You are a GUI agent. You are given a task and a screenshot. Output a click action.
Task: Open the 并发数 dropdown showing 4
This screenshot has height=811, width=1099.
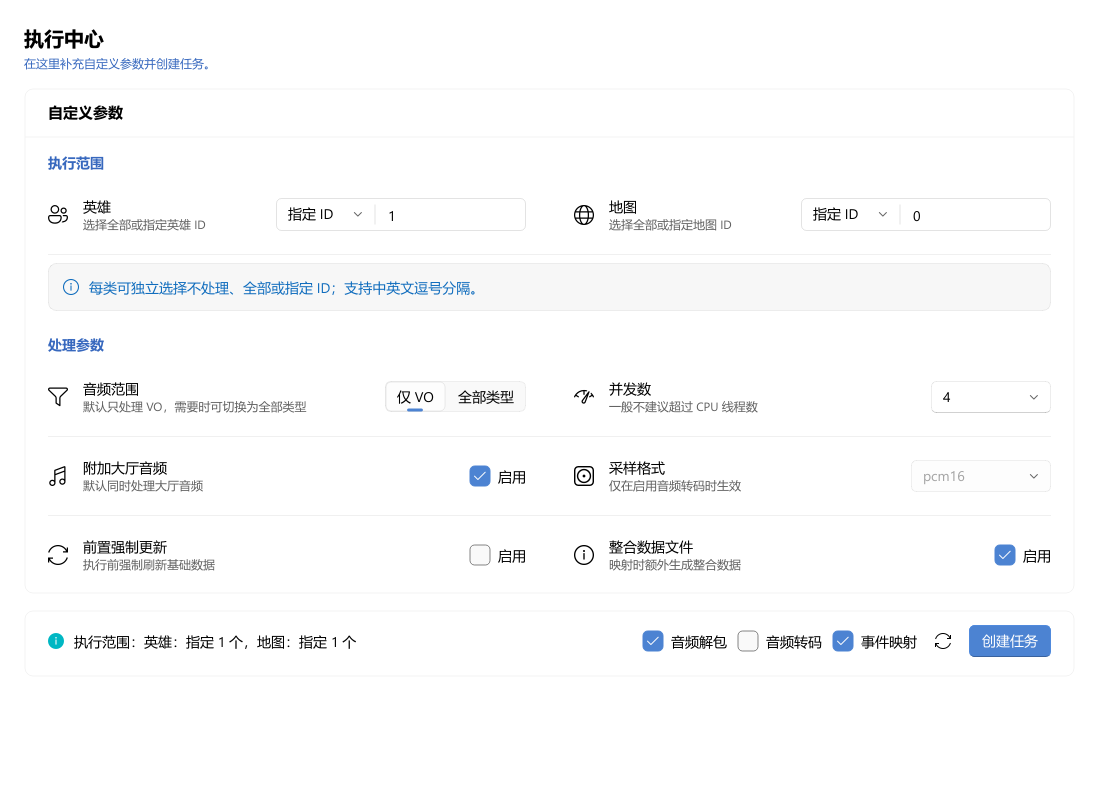tap(990, 397)
